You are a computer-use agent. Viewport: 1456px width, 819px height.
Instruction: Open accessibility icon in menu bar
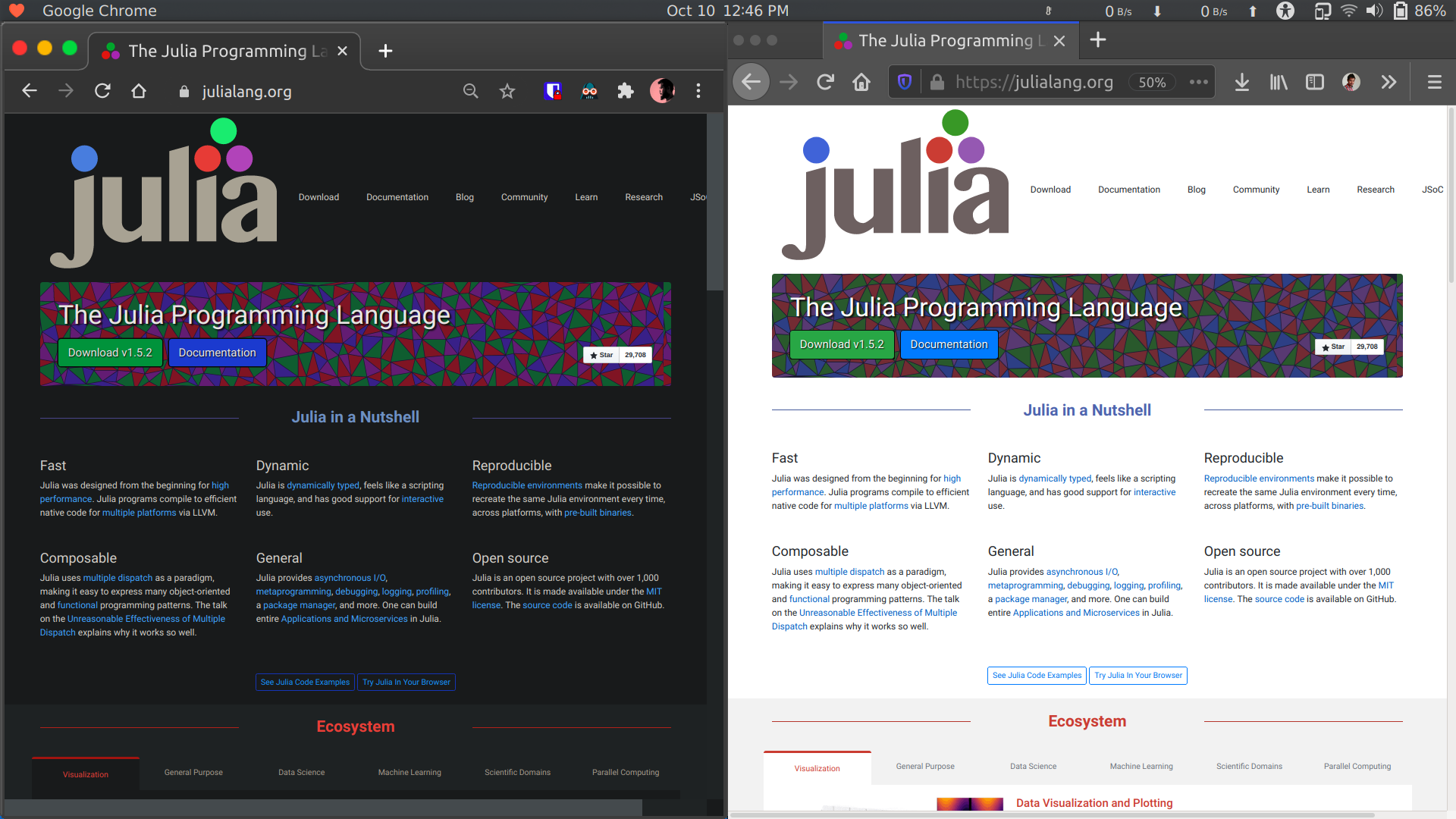click(x=1285, y=11)
